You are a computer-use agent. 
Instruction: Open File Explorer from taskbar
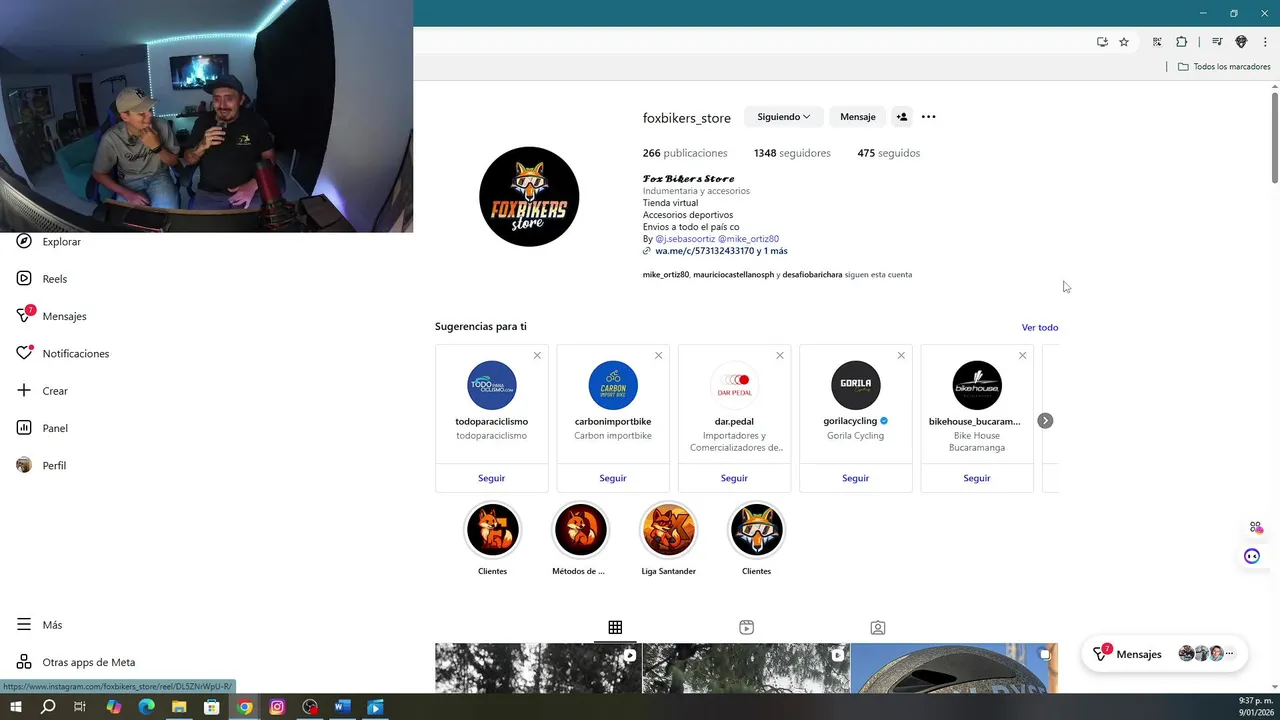tap(179, 707)
